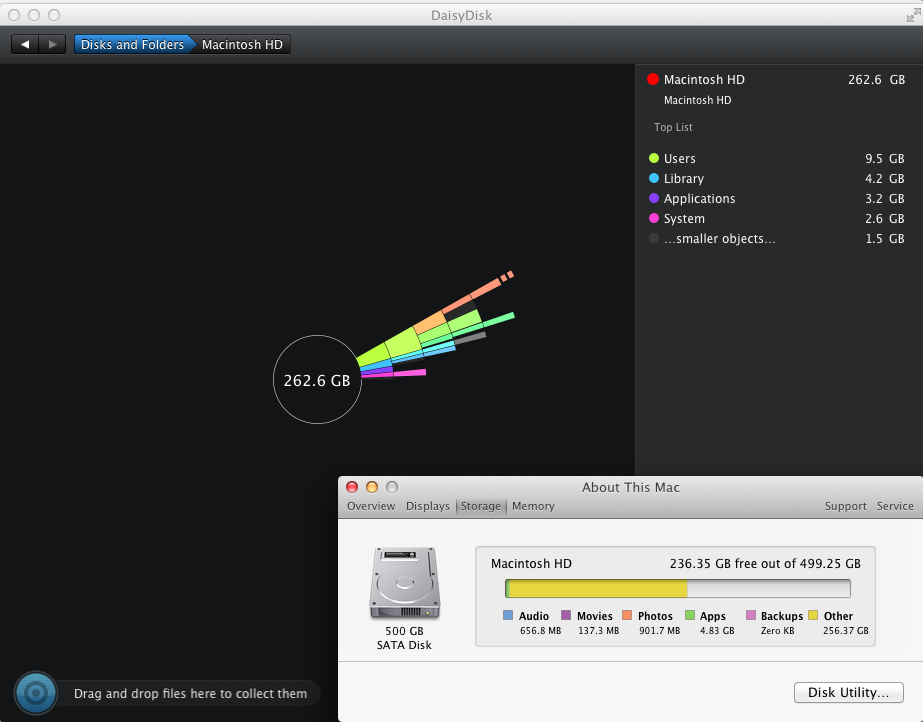Click the green Users color dot

click(653, 158)
